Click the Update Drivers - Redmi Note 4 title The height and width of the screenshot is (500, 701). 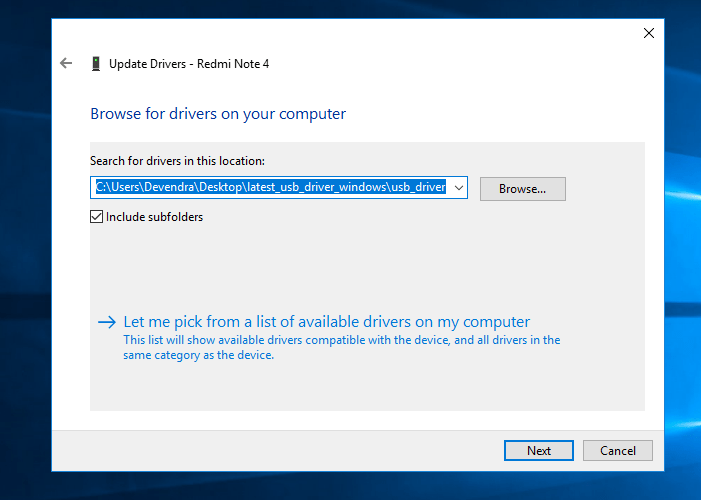tap(189, 64)
